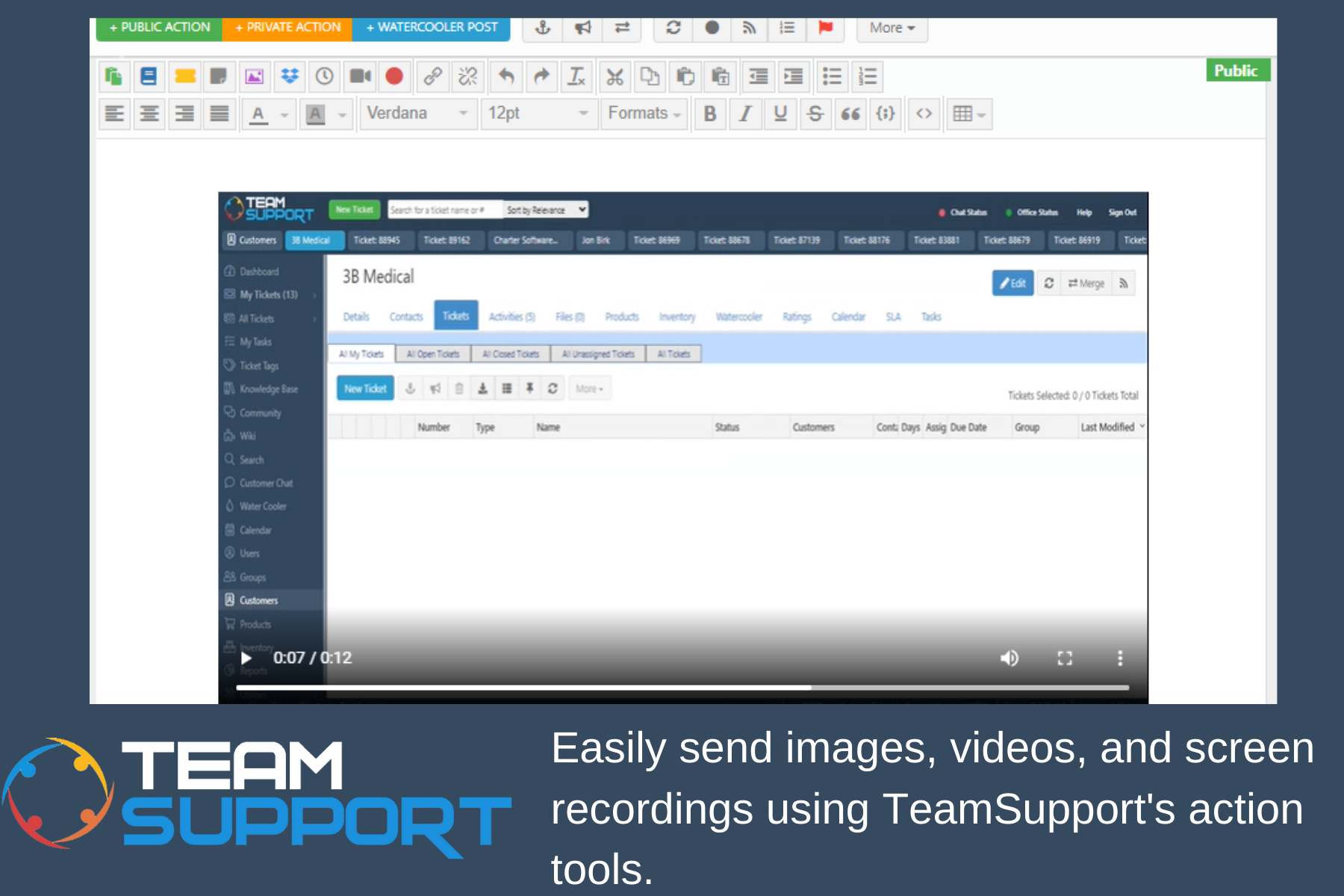Redo the last edit in the editor
This screenshot has height=896, width=1344.
pos(541,76)
